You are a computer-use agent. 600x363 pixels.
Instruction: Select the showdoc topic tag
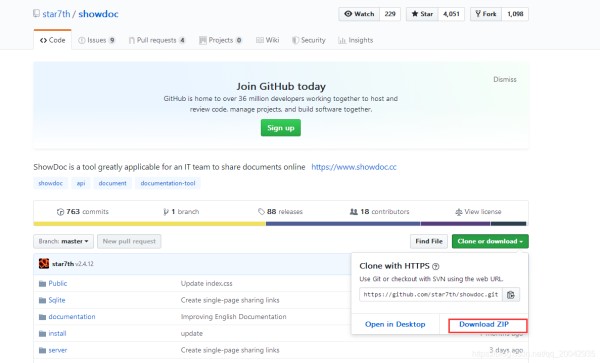(x=51, y=183)
